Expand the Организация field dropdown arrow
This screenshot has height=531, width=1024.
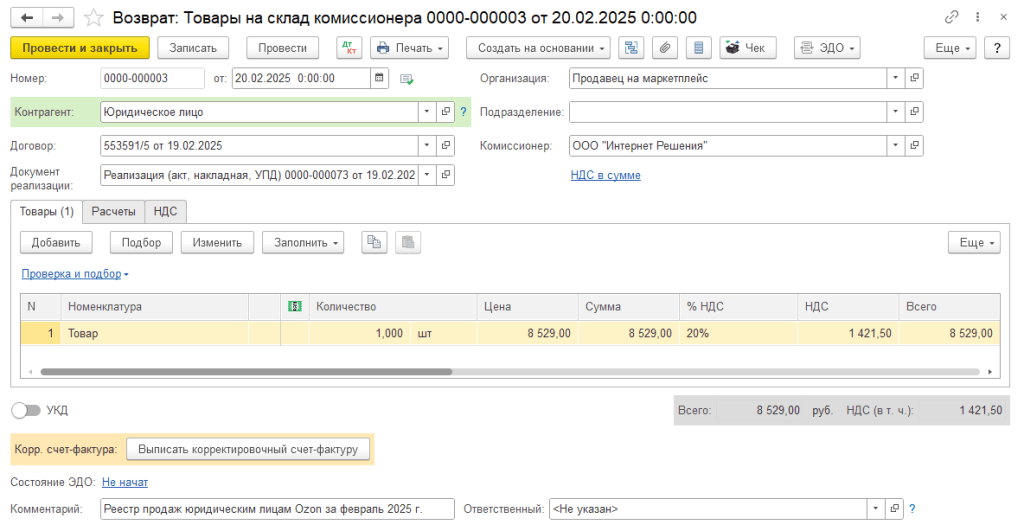point(894,78)
